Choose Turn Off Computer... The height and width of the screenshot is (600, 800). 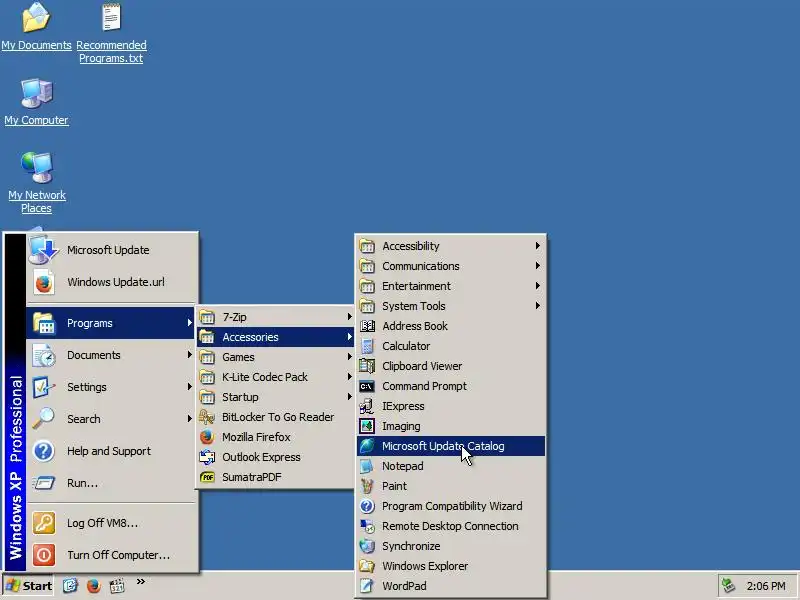point(111,555)
